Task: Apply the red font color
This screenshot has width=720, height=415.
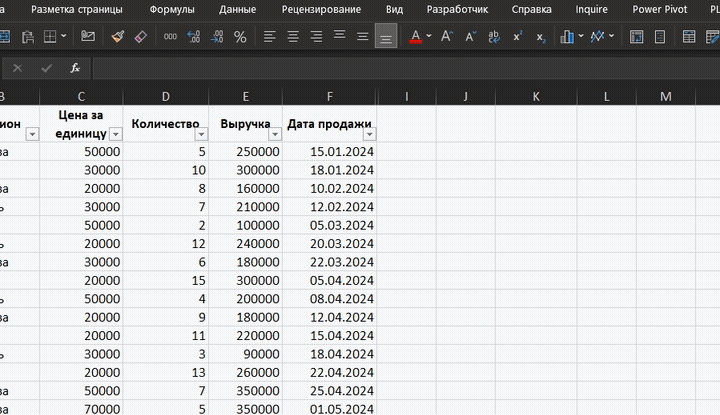Action: pos(416,36)
